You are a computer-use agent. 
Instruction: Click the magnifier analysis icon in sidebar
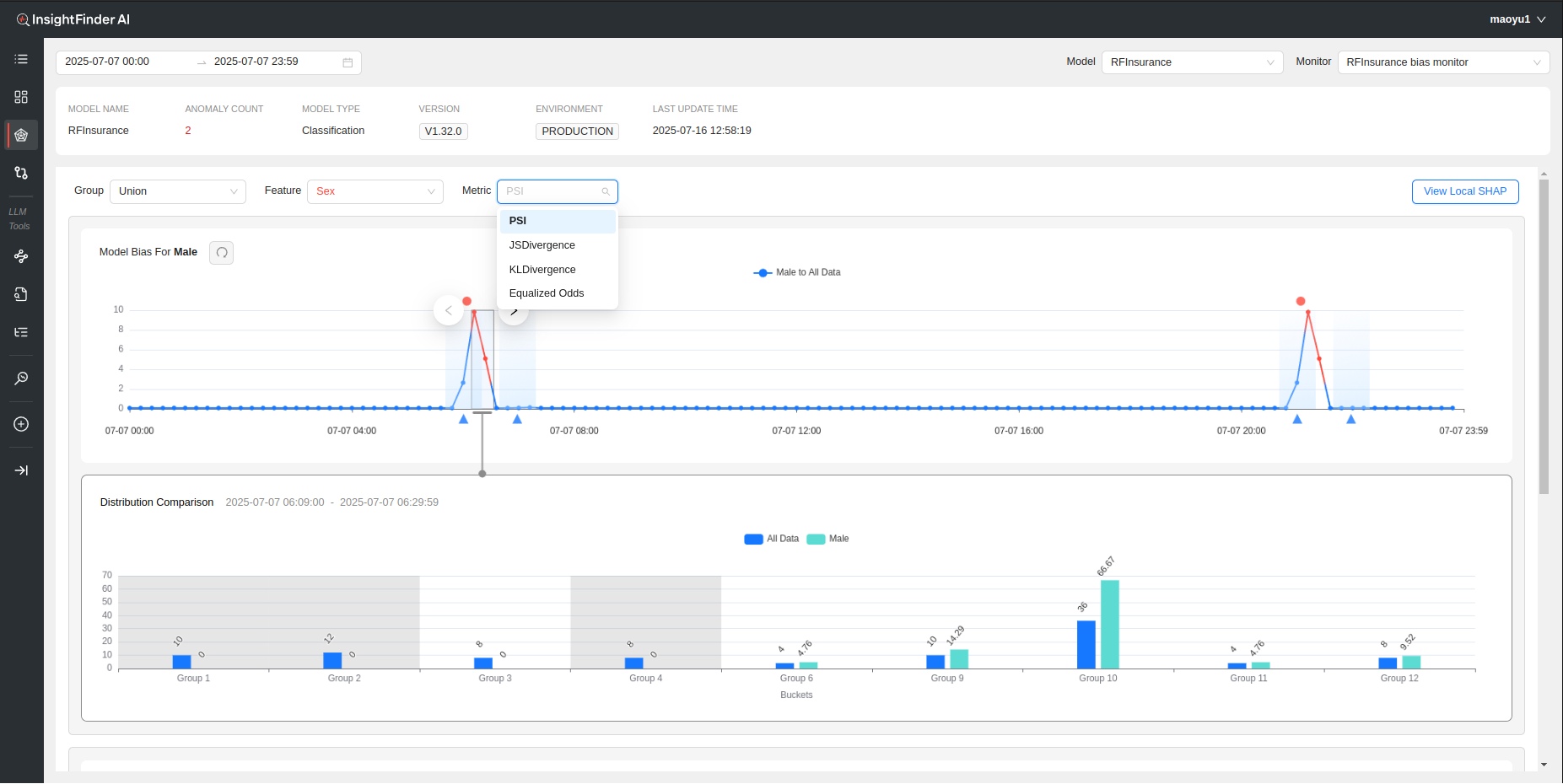point(21,379)
